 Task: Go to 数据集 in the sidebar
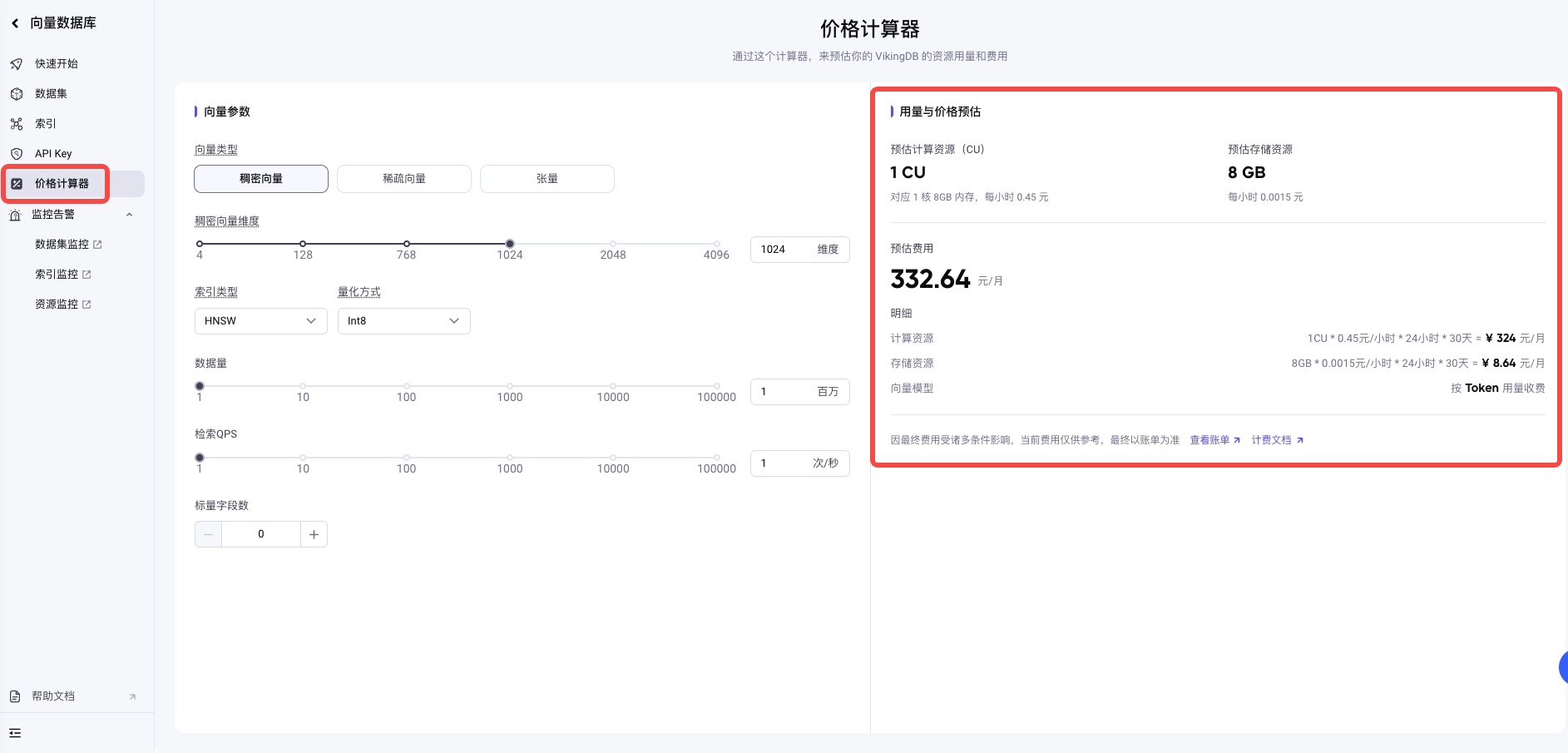click(x=51, y=94)
